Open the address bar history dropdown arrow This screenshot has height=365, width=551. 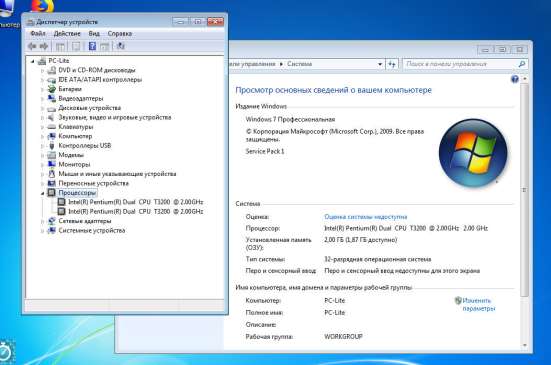[380, 64]
